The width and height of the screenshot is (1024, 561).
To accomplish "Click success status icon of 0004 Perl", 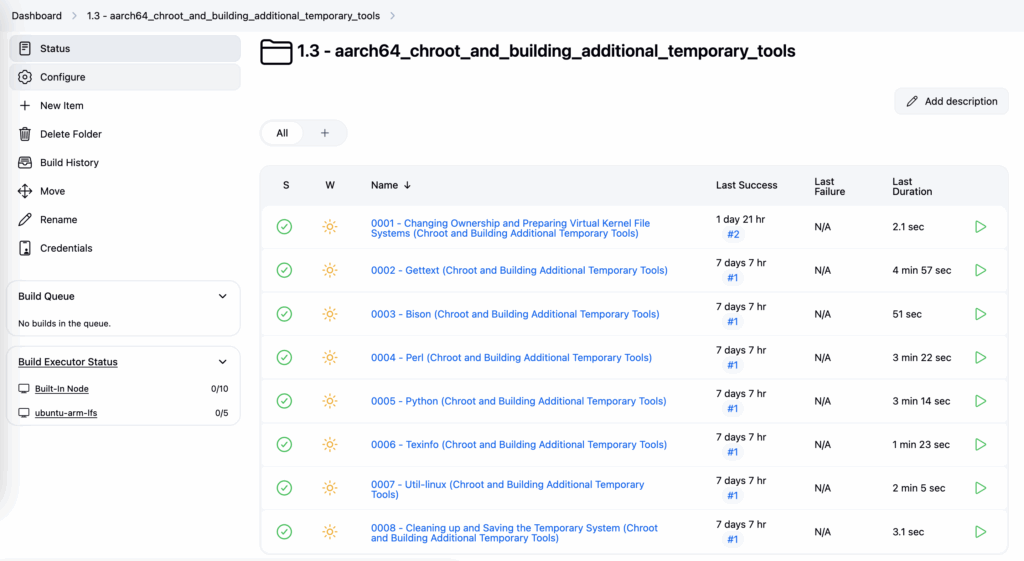I will tap(284, 358).
